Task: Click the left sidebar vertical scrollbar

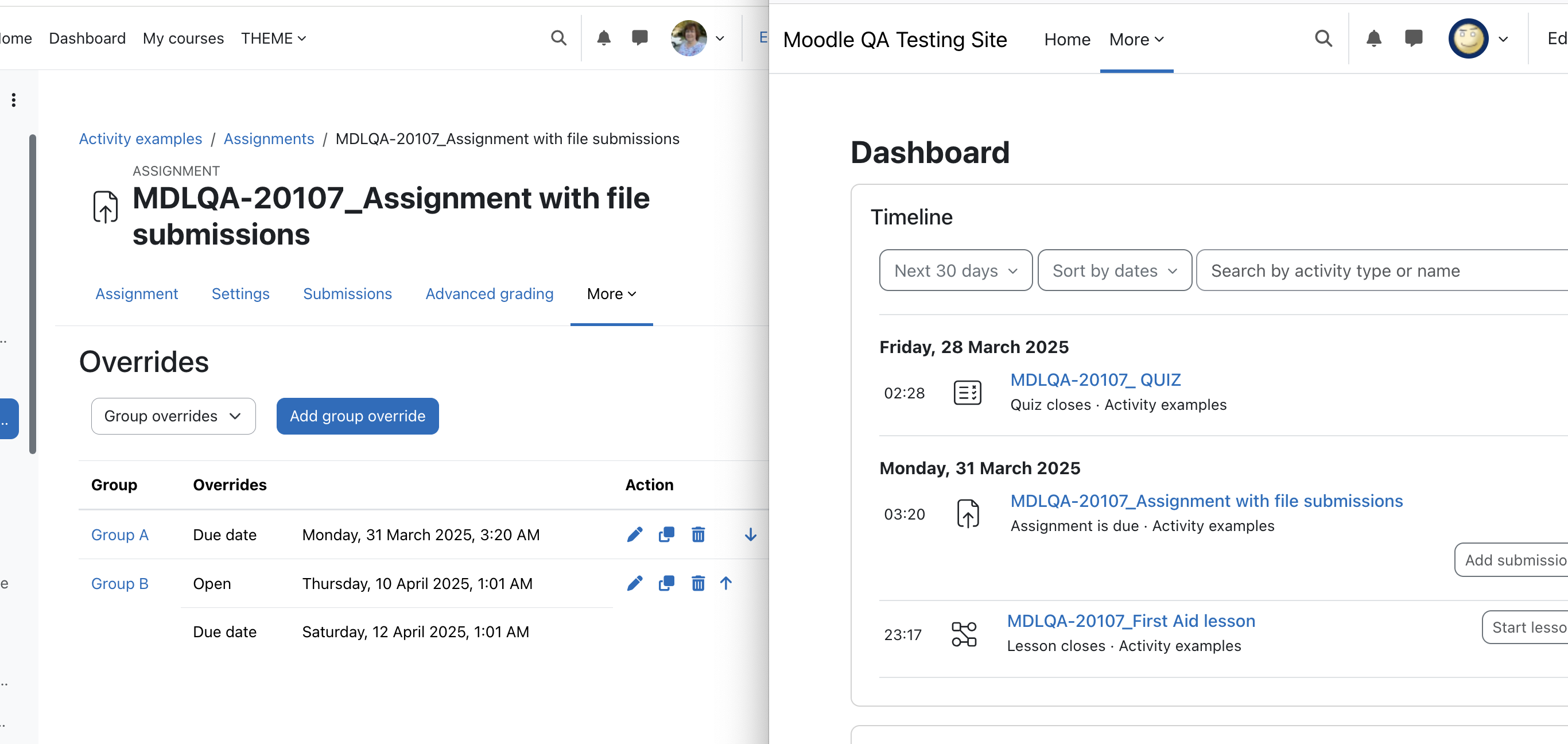Action: click(x=33, y=293)
